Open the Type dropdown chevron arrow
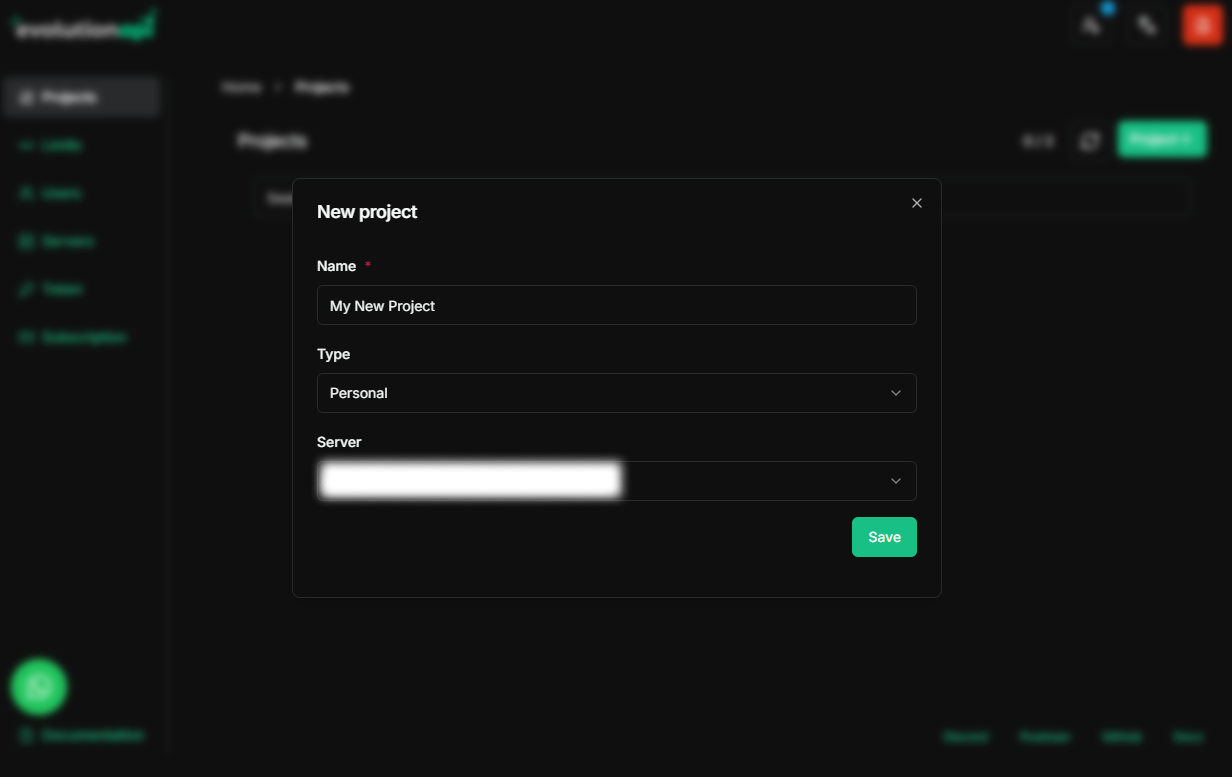The width and height of the screenshot is (1232, 777). pos(896,393)
